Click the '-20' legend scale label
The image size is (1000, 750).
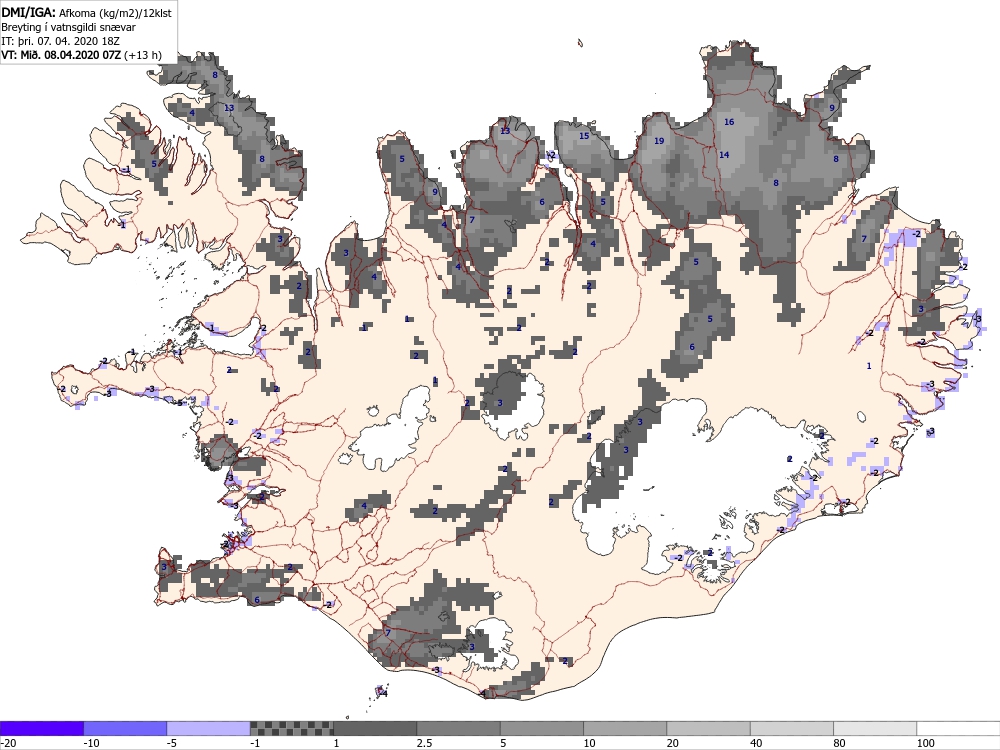click(8, 743)
